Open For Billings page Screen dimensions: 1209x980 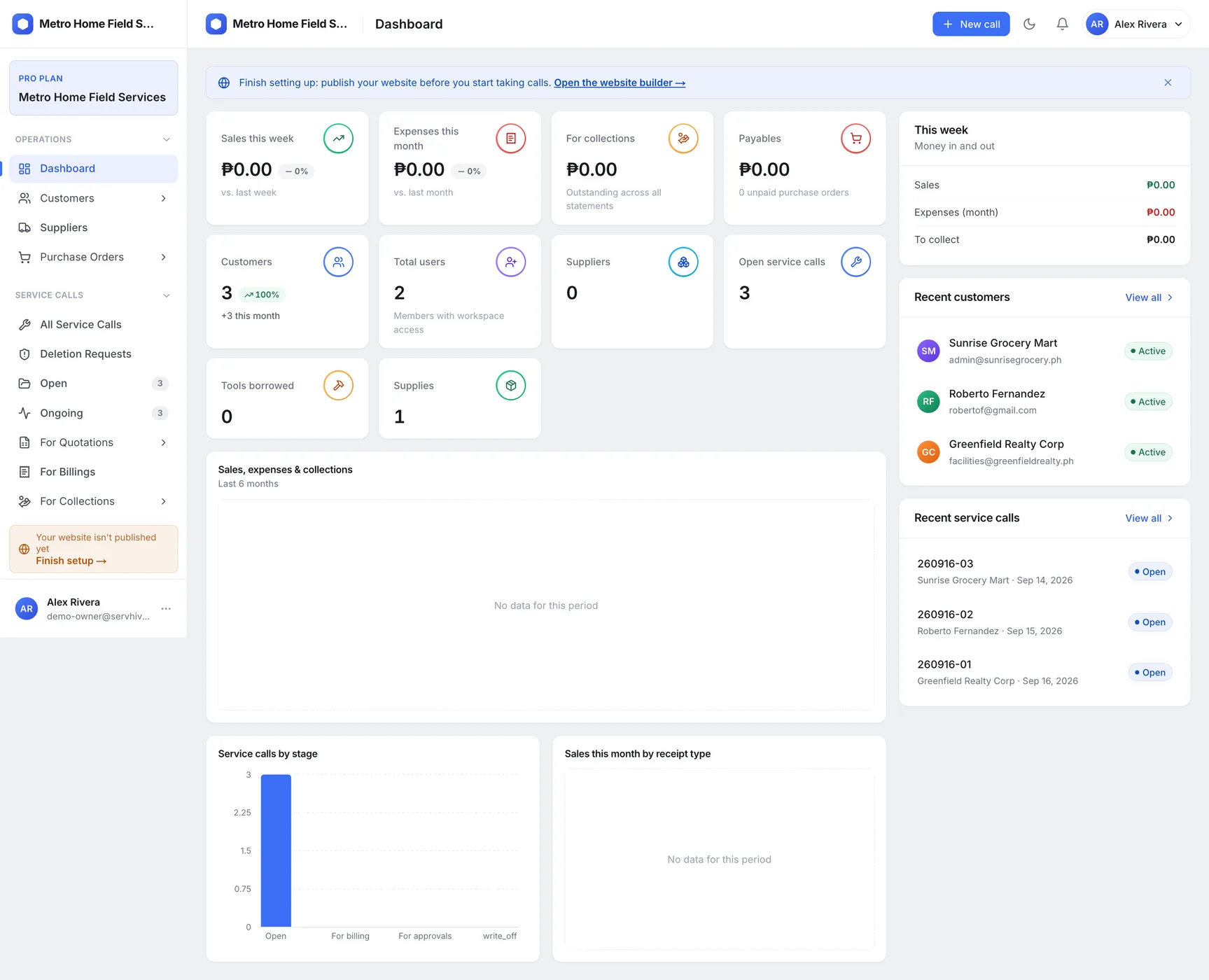click(94, 472)
